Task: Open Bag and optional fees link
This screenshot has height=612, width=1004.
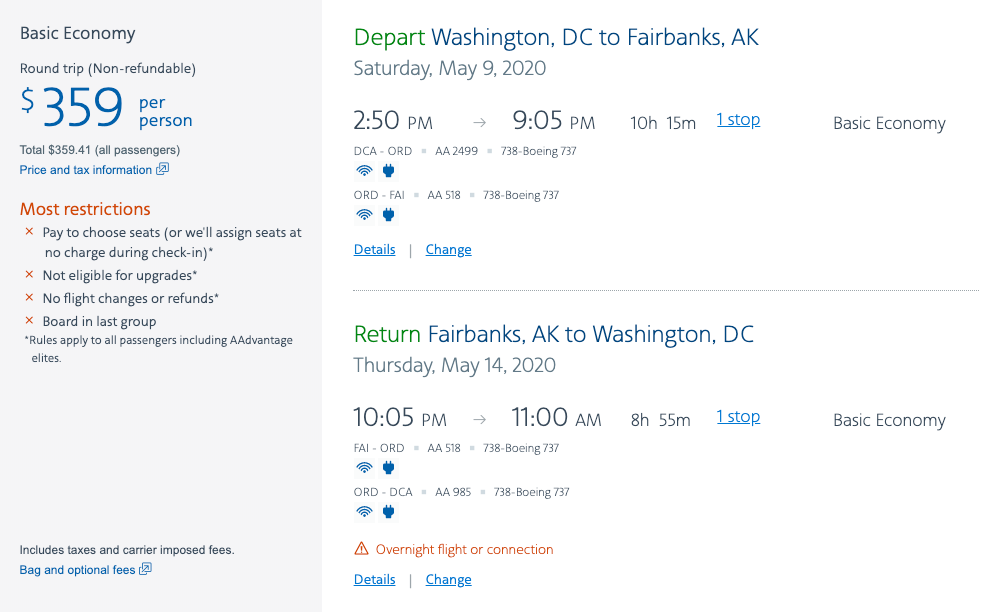Action: click(x=77, y=570)
